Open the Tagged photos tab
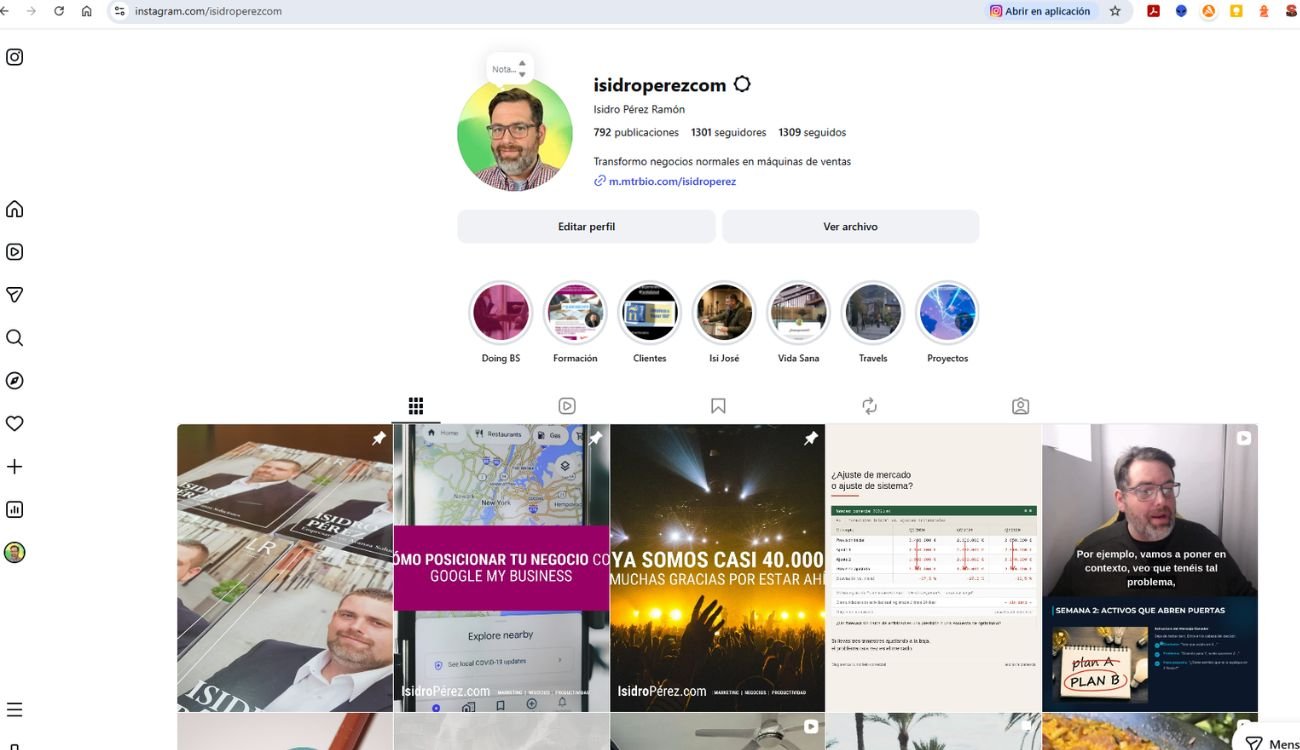The width and height of the screenshot is (1300, 750). [x=1020, y=406]
